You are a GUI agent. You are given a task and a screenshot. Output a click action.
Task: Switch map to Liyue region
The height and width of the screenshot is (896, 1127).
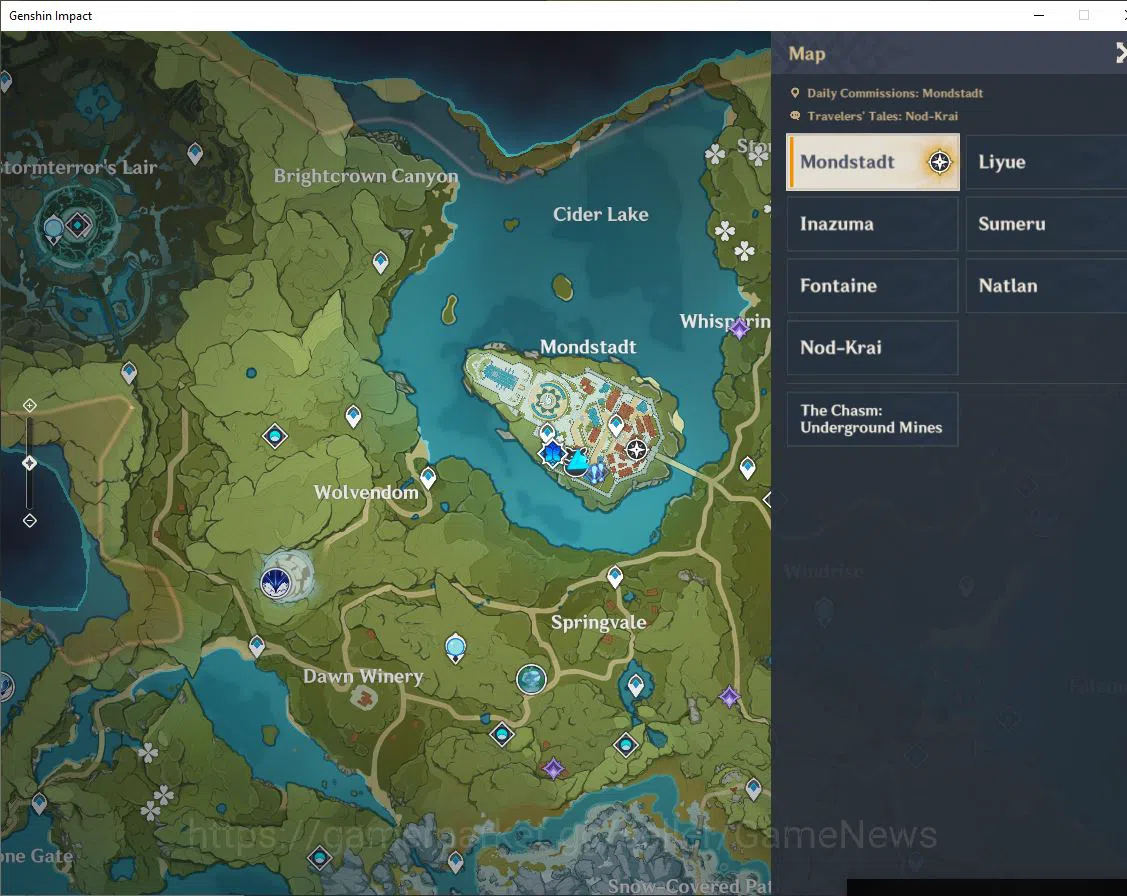[1046, 162]
